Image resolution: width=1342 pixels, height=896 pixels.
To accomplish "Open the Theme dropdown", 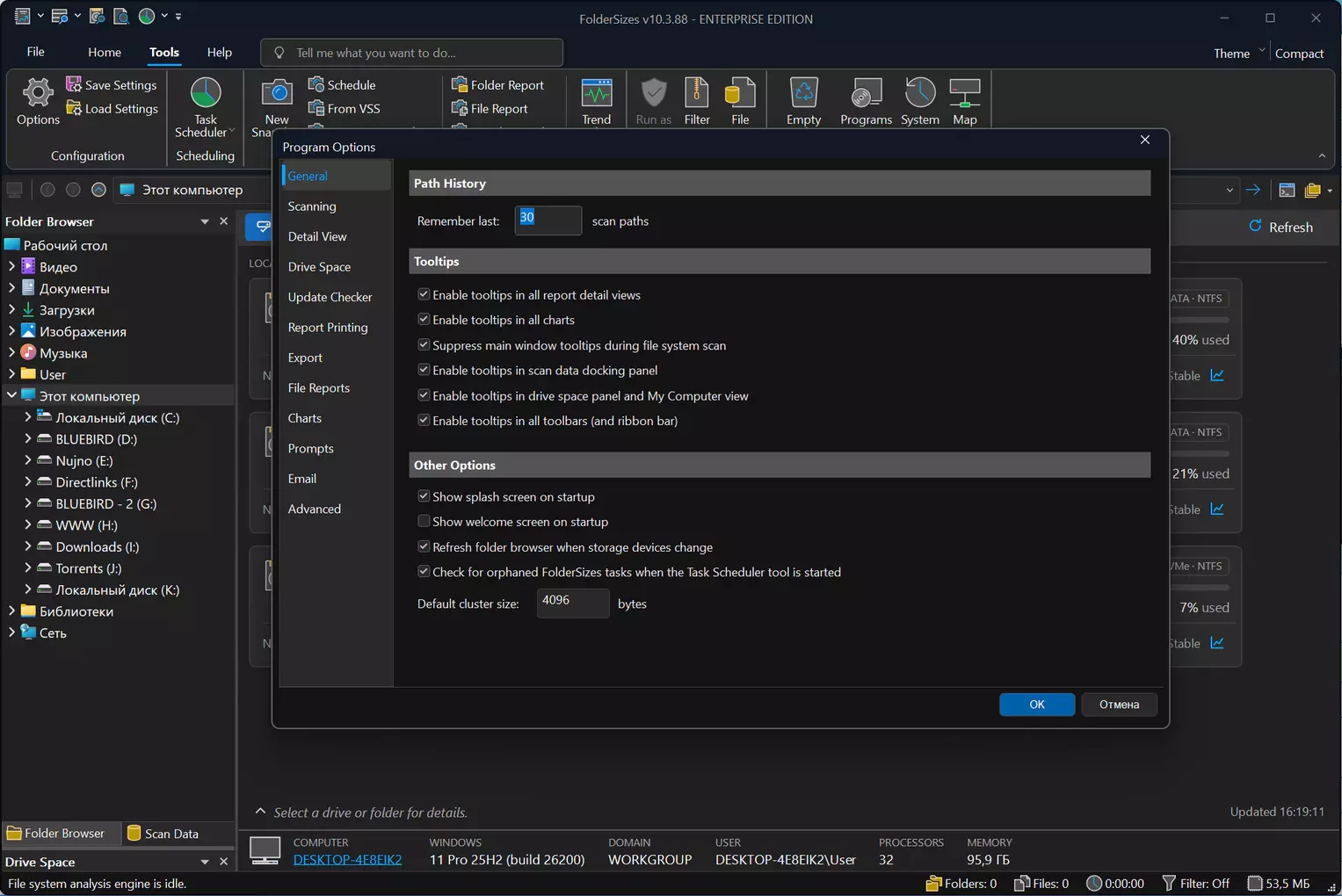I will (x=1238, y=53).
